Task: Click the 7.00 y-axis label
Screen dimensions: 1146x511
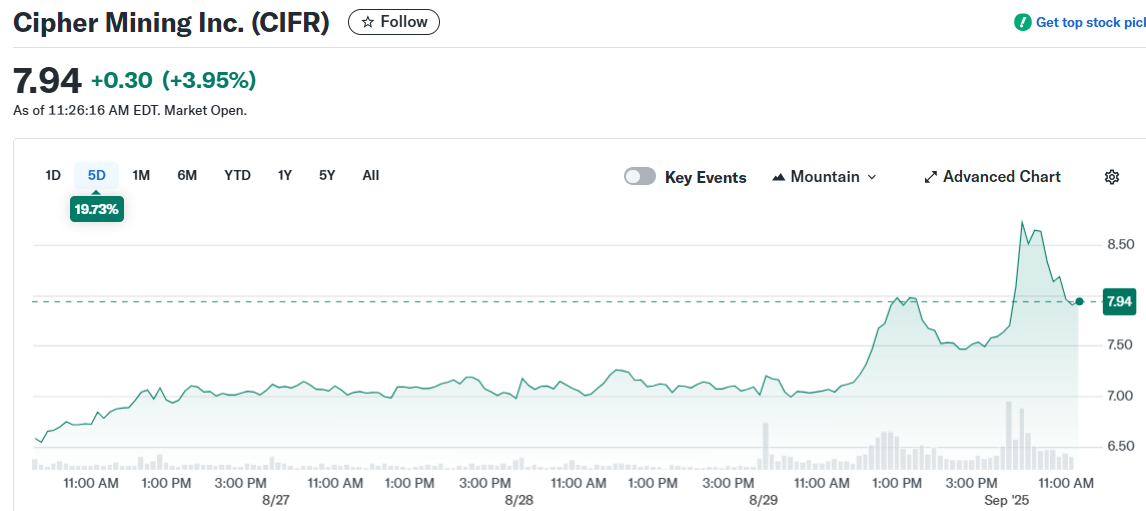Action: click(x=1120, y=396)
